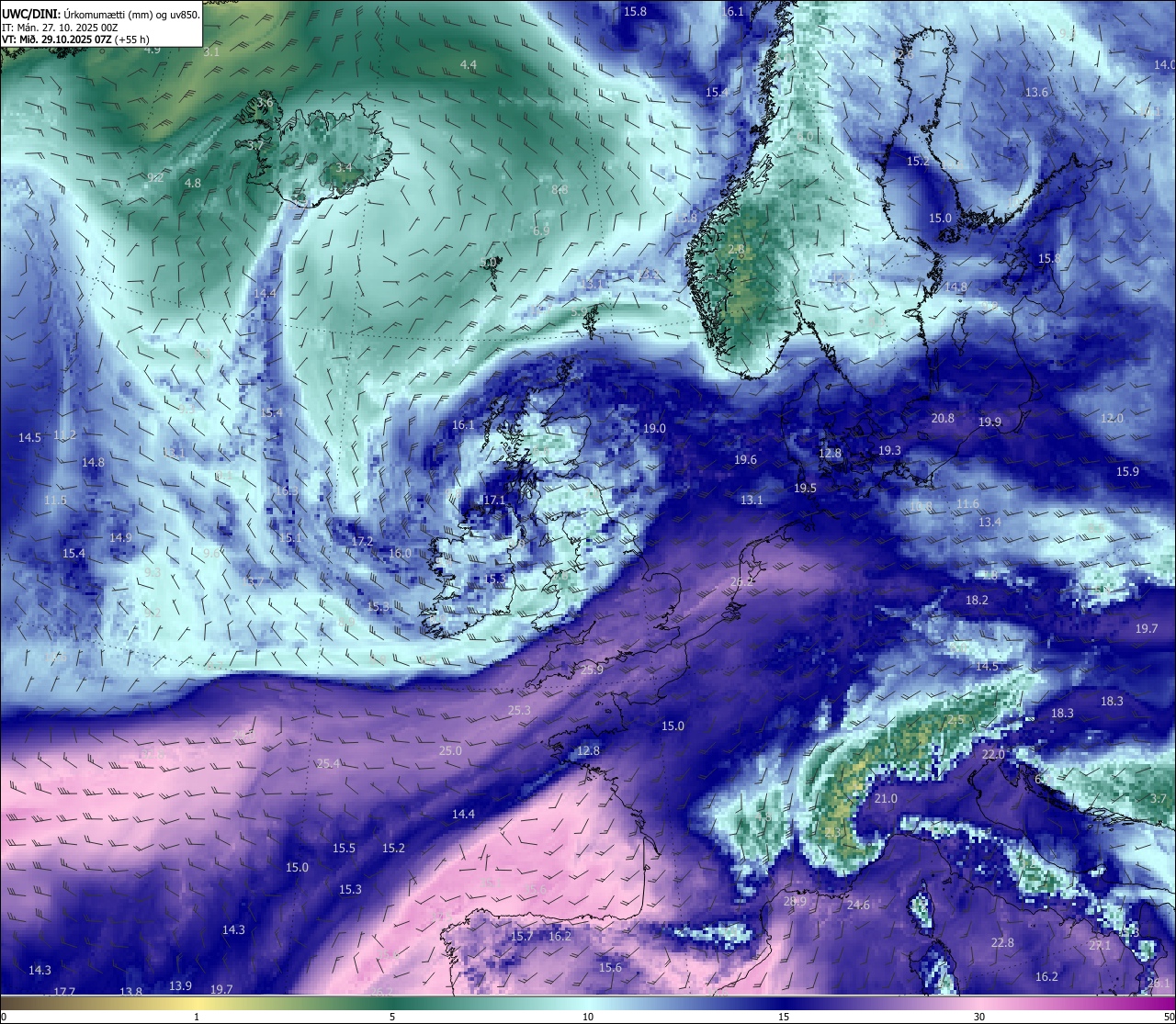Screen dimensions: 1176x1024
Task: Click the '12.0' map value
Action: click(x=1112, y=418)
